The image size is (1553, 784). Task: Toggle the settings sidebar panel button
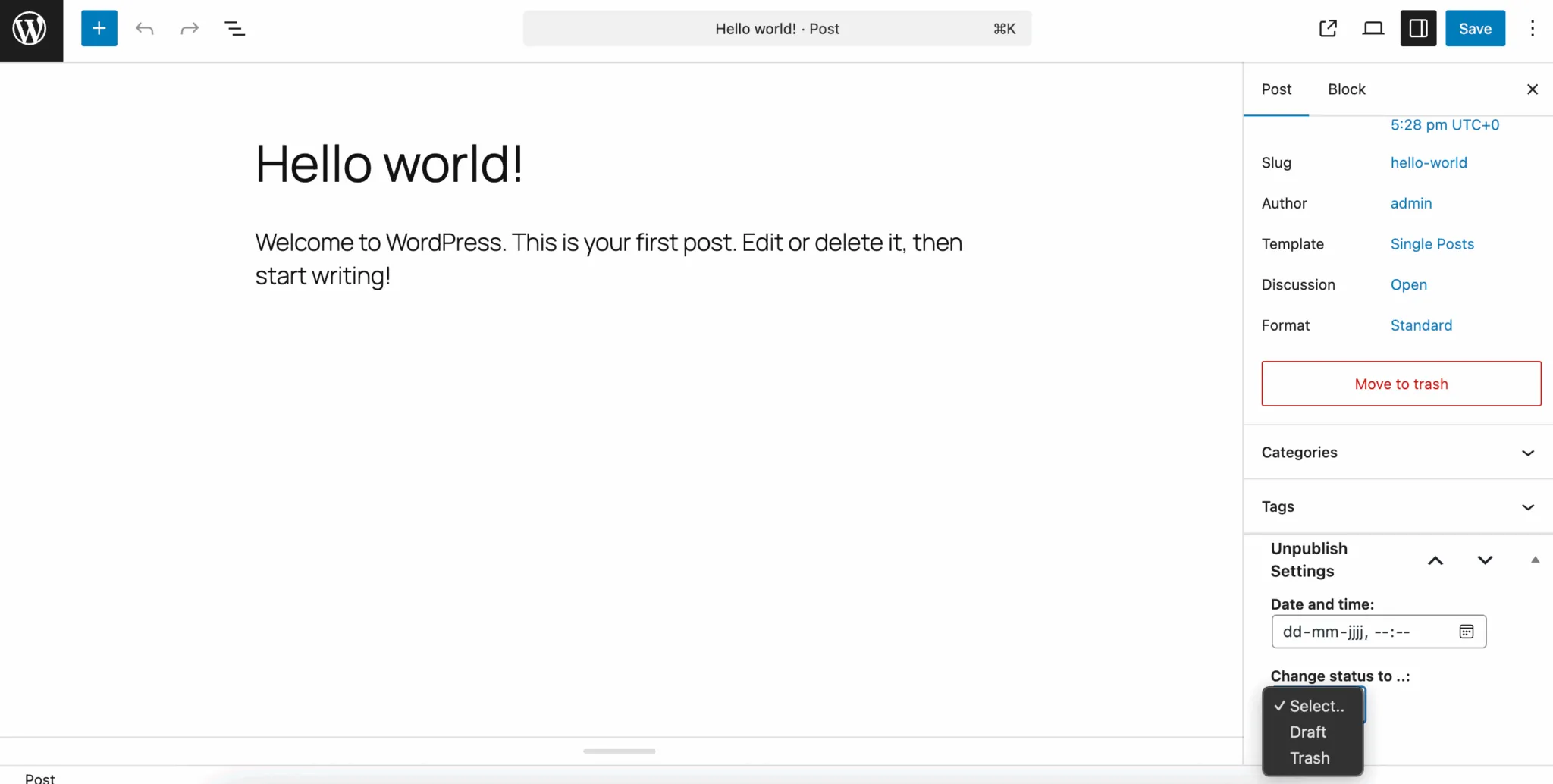pos(1418,29)
